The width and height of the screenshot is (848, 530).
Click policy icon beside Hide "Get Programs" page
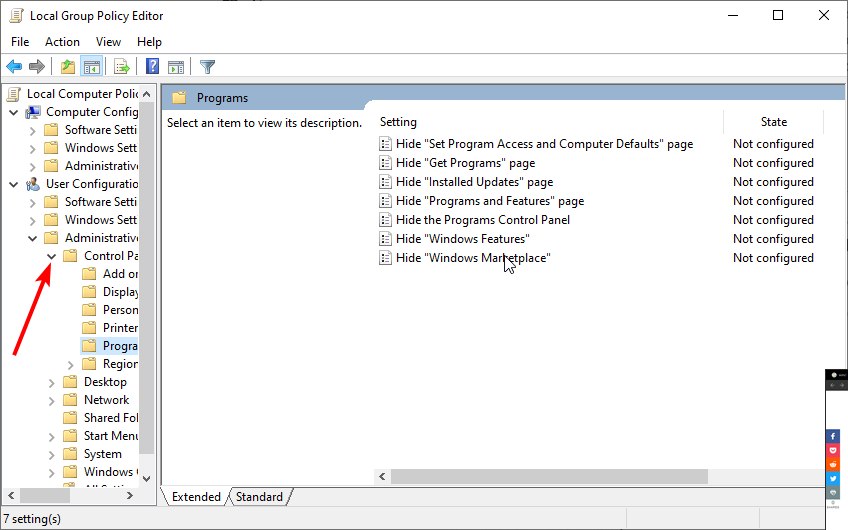click(385, 163)
